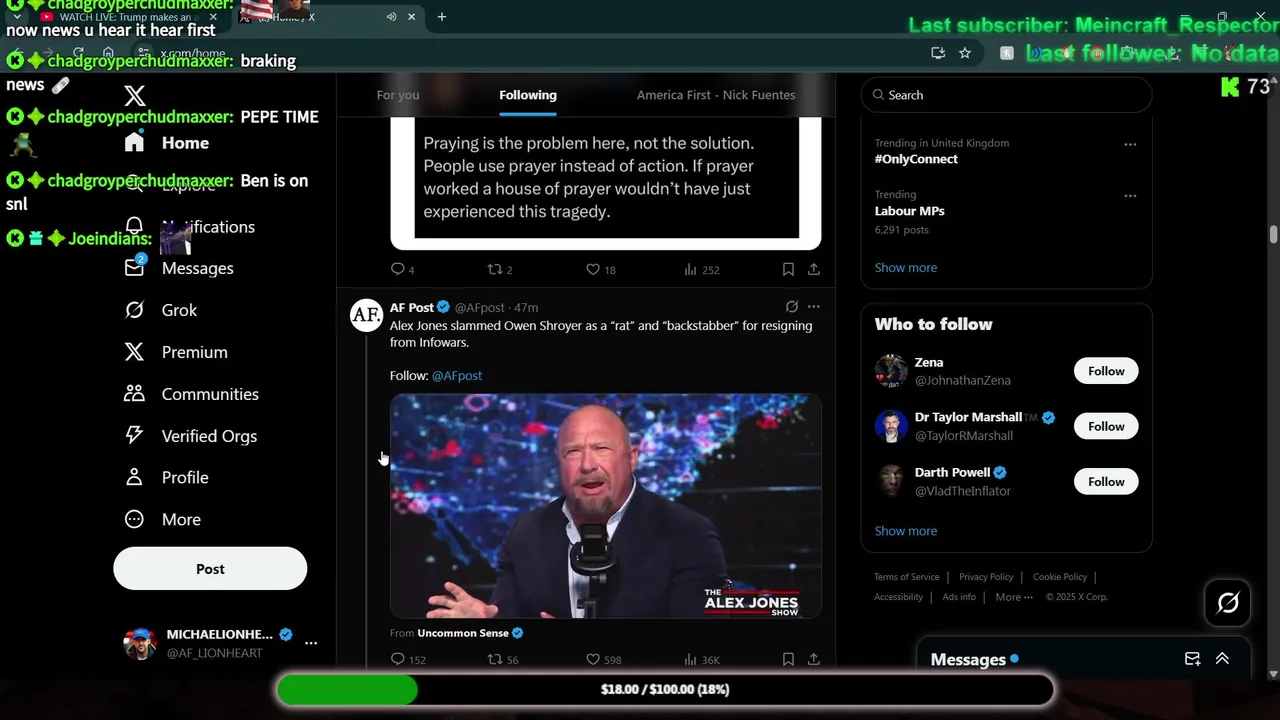Share the prayer post
Image resolution: width=1280 pixels, height=720 pixels.
[x=814, y=269]
